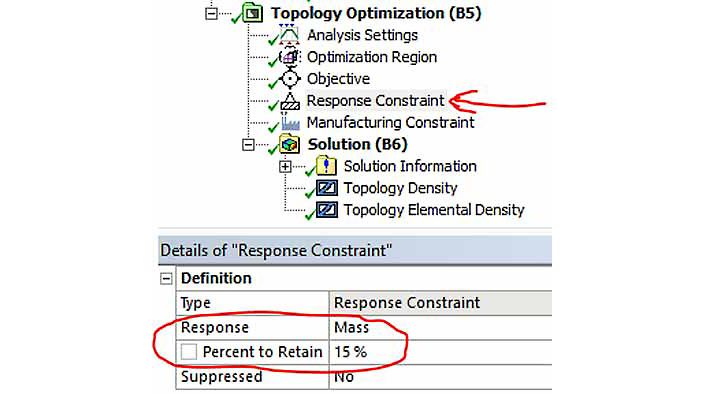Image resolution: width=704 pixels, height=394 pixels.
Task: Collapse the Solution (B6) branch
Action: coord(248,144)
